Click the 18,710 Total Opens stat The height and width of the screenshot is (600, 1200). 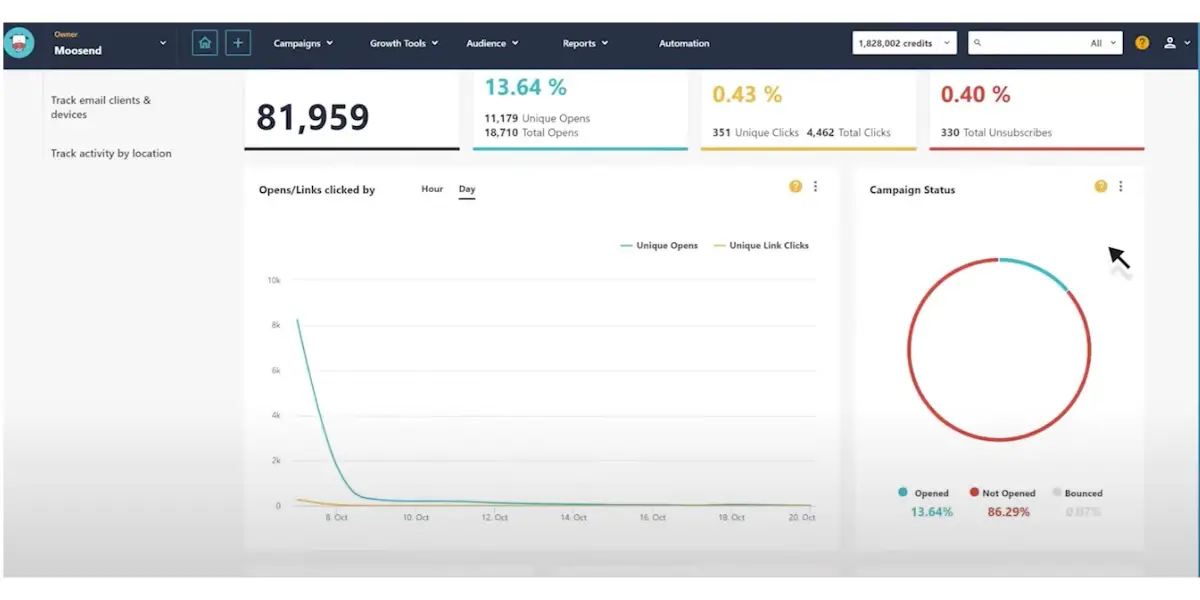pyautogui.click(x=531, y=132)
